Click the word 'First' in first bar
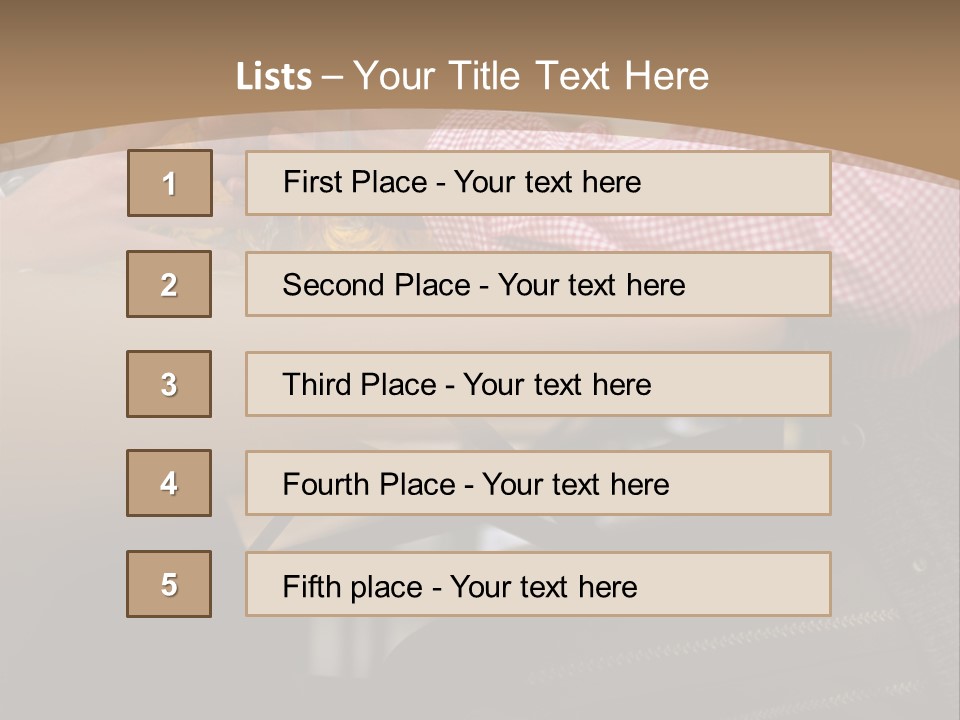Screen dimensions: 960x720 click(313, 182)
